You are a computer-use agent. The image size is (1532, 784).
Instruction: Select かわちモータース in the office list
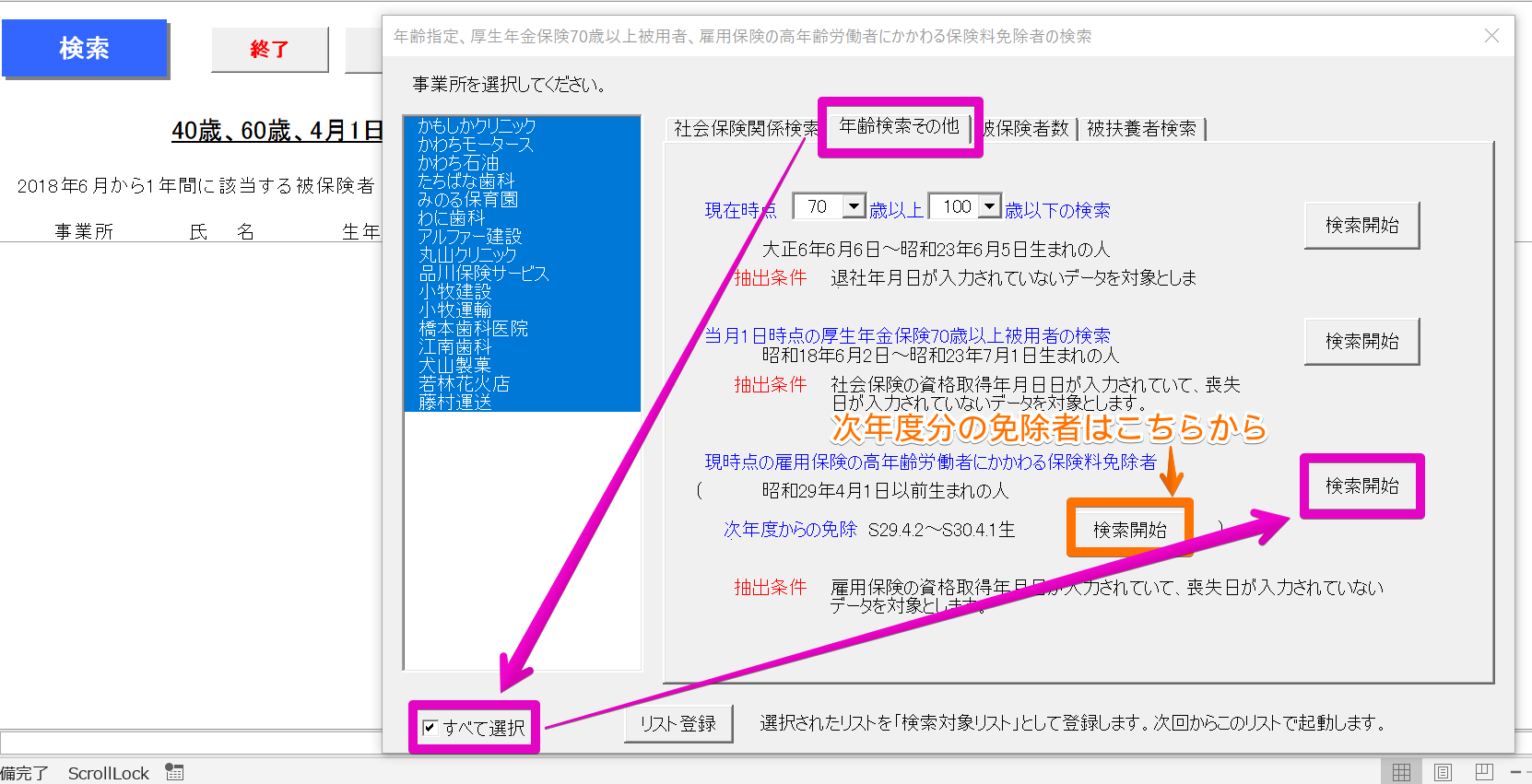pyautogui.click(x=522, y=145)
